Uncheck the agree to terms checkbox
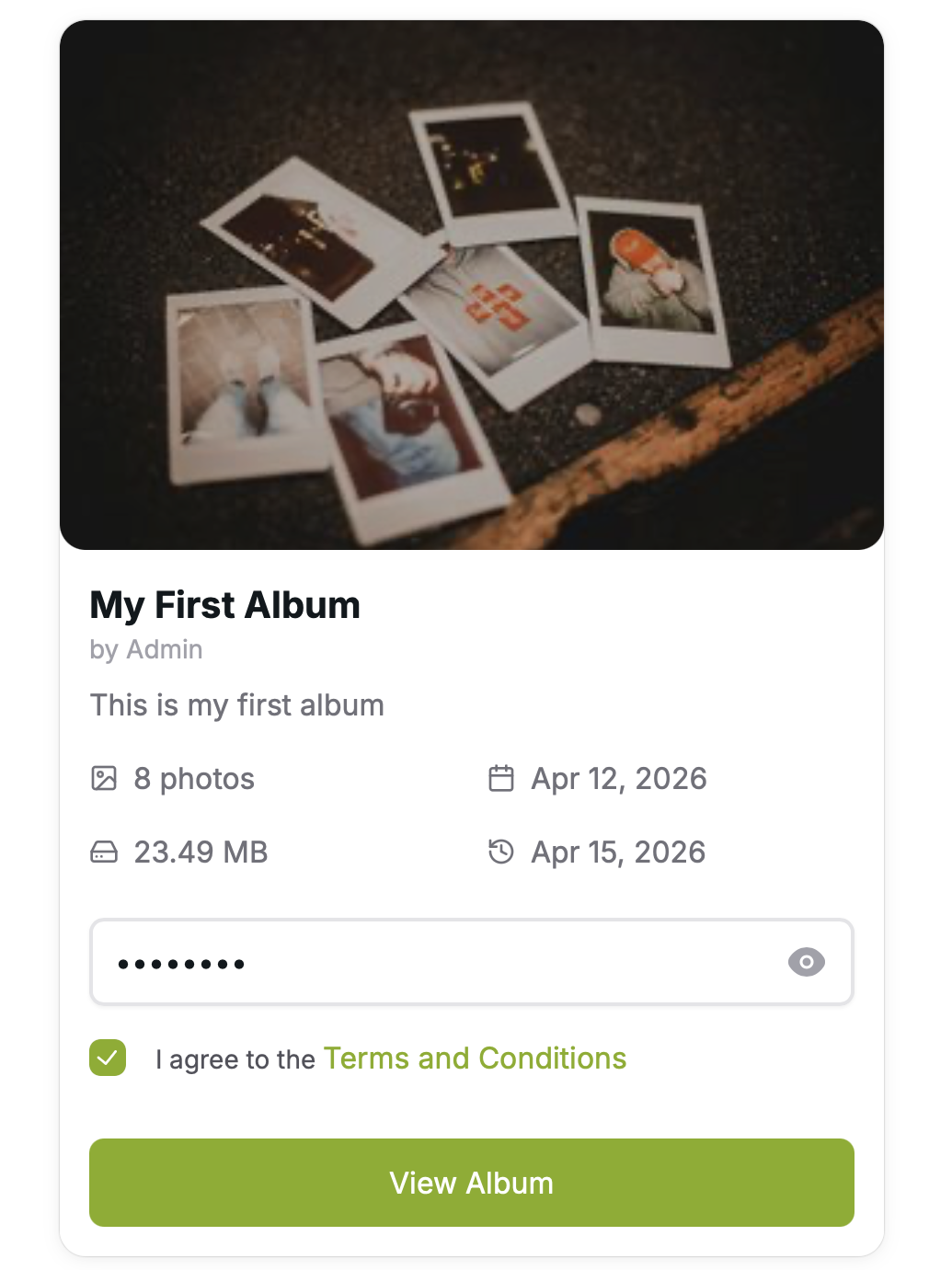The image size is (952, 1270). pyautogui.click(x=108, y=1058)
